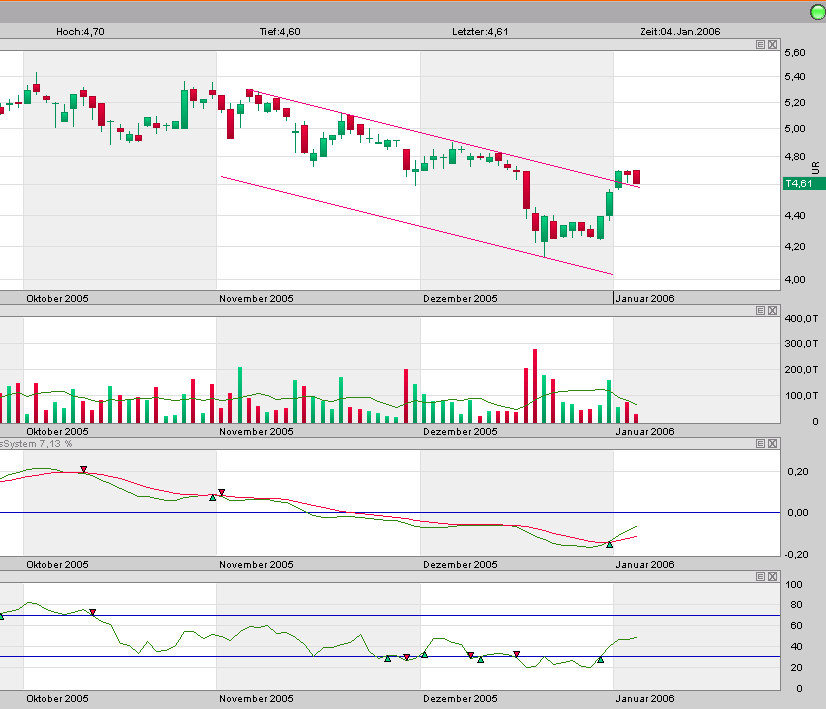Image resolution: width=826 pixels, height=709 pixels.
Task: Close the price chart panel
Action: [x=772, y=45]
